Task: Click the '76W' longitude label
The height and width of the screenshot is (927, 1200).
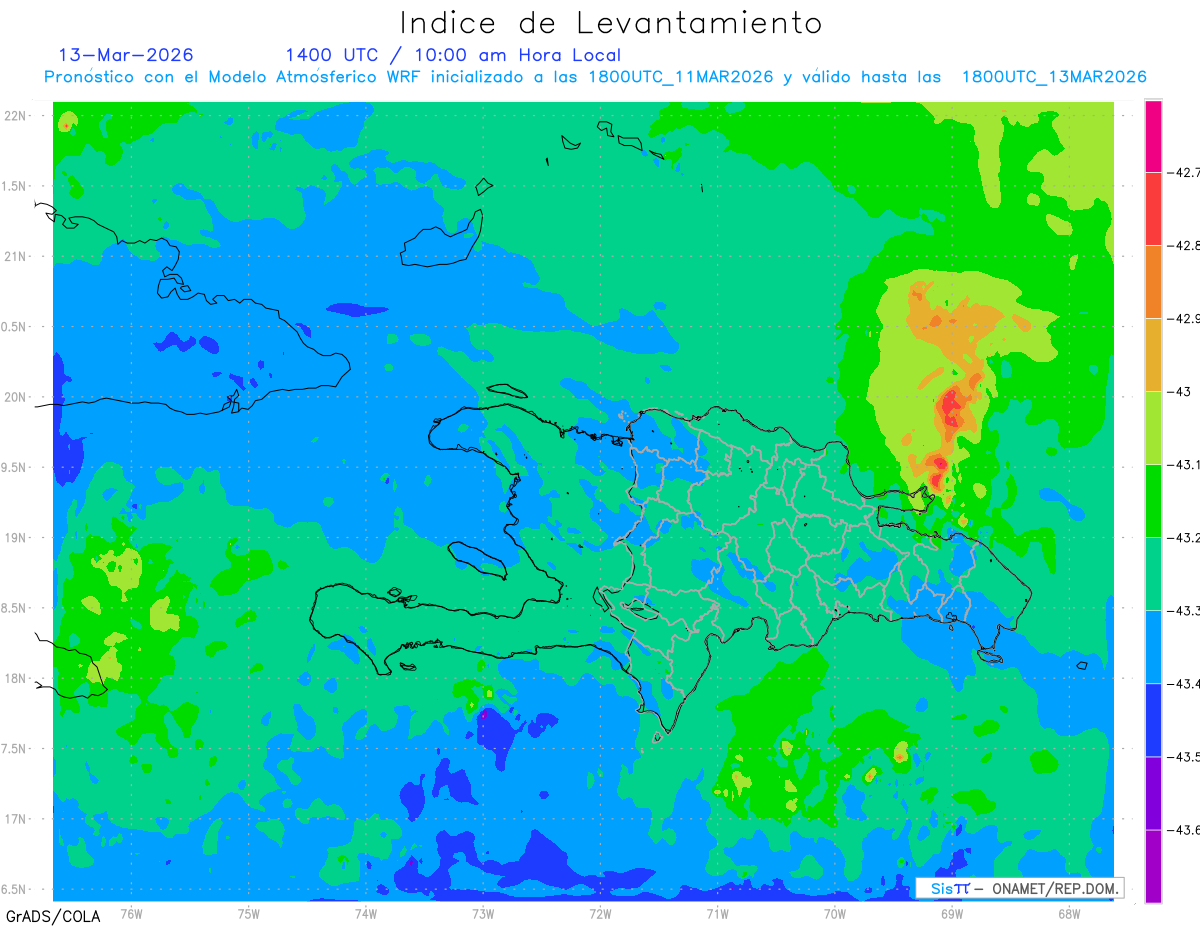Action: (131, 912)
